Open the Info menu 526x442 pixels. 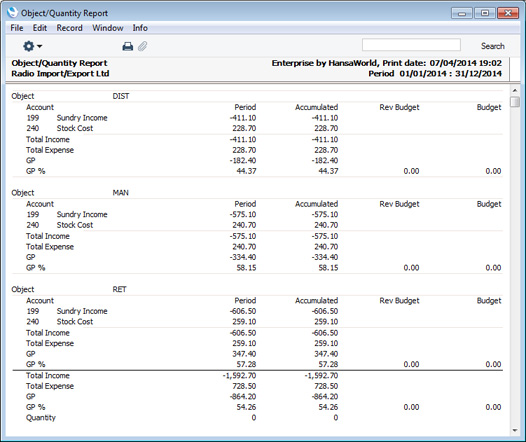140,28
